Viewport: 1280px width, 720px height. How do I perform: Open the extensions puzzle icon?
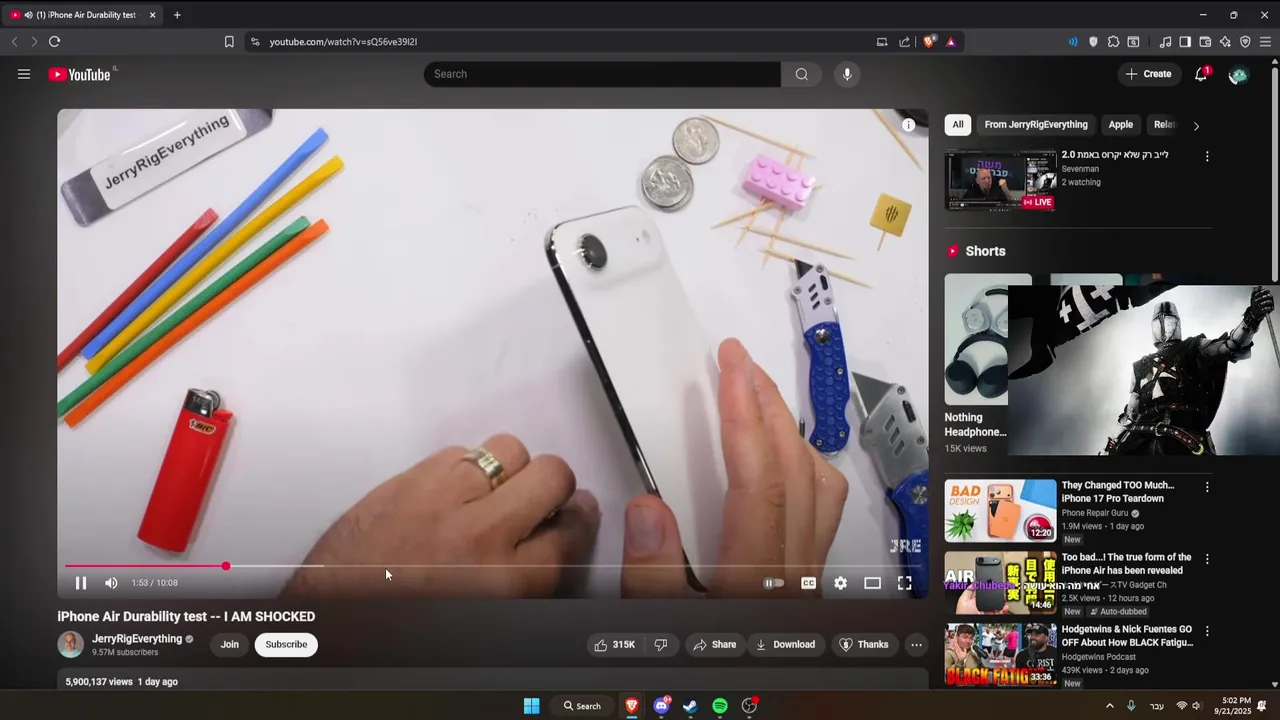1113,42
